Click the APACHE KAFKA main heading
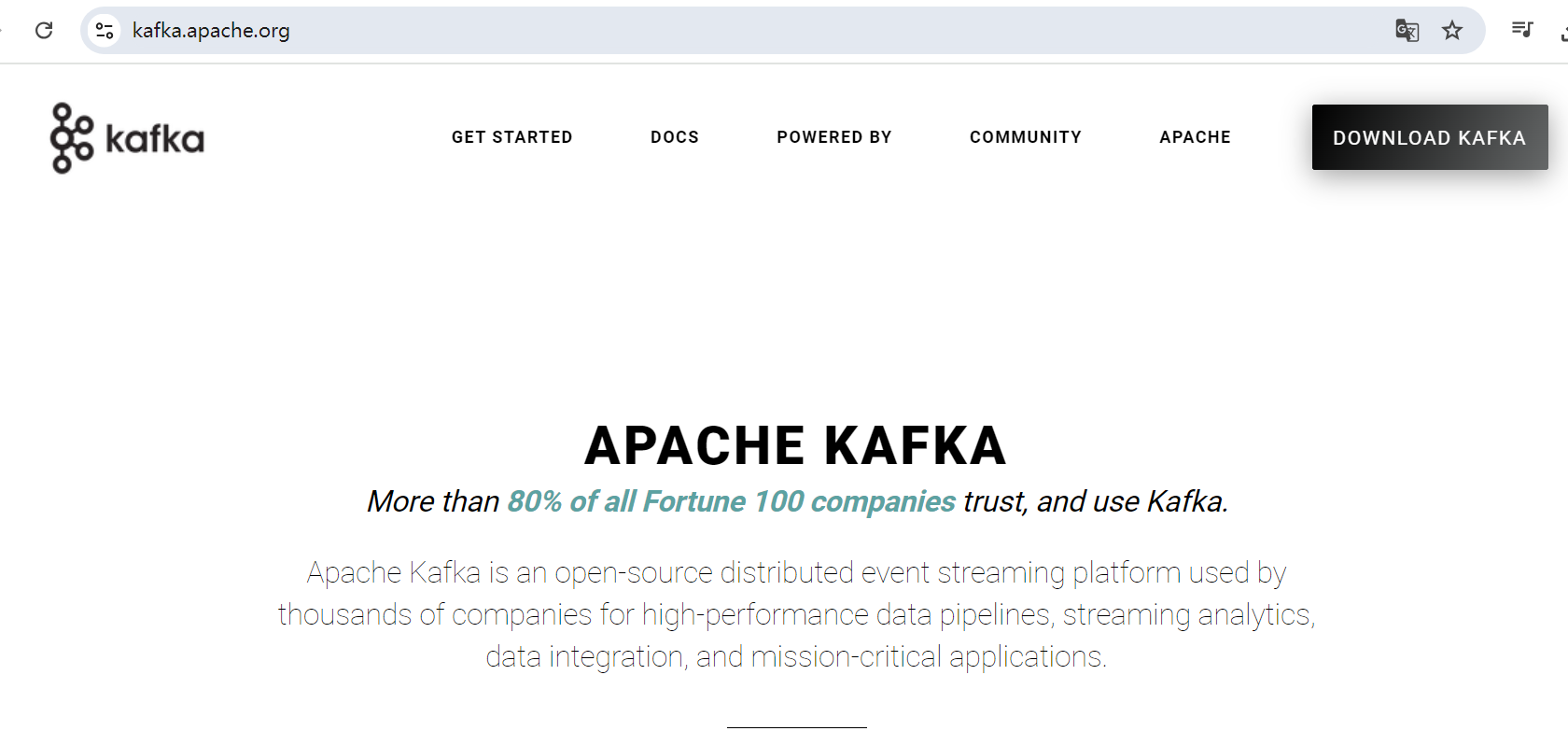Image resolution: width=1568 pixels, height=731 pixels. tap(795, 445)
